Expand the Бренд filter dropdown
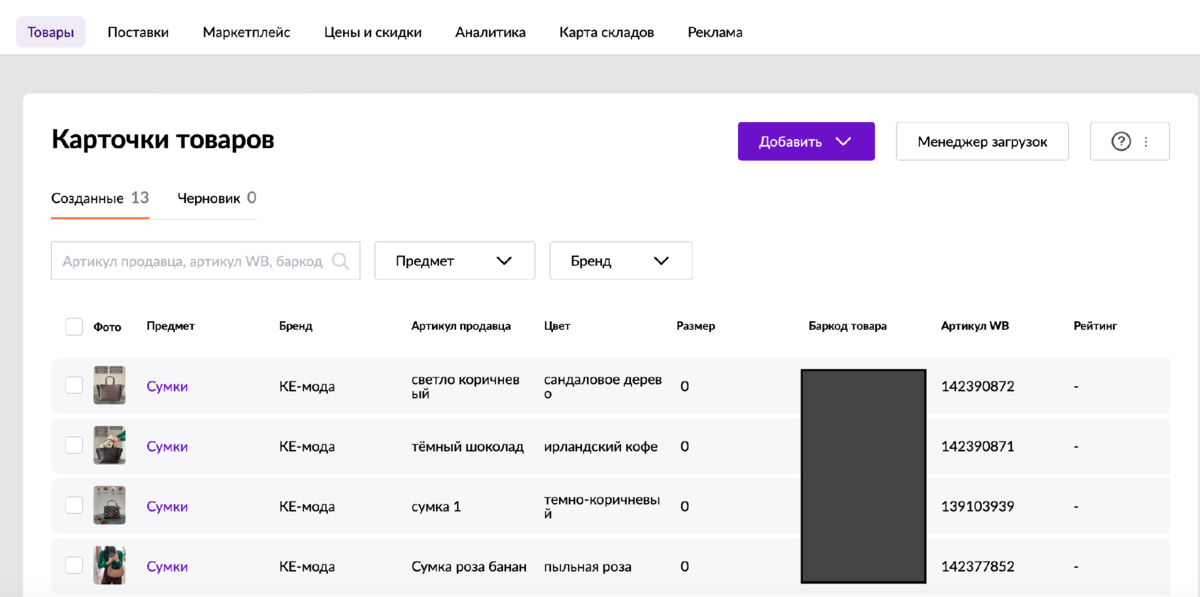This screenshot has height=597, width=1200. 620,261
